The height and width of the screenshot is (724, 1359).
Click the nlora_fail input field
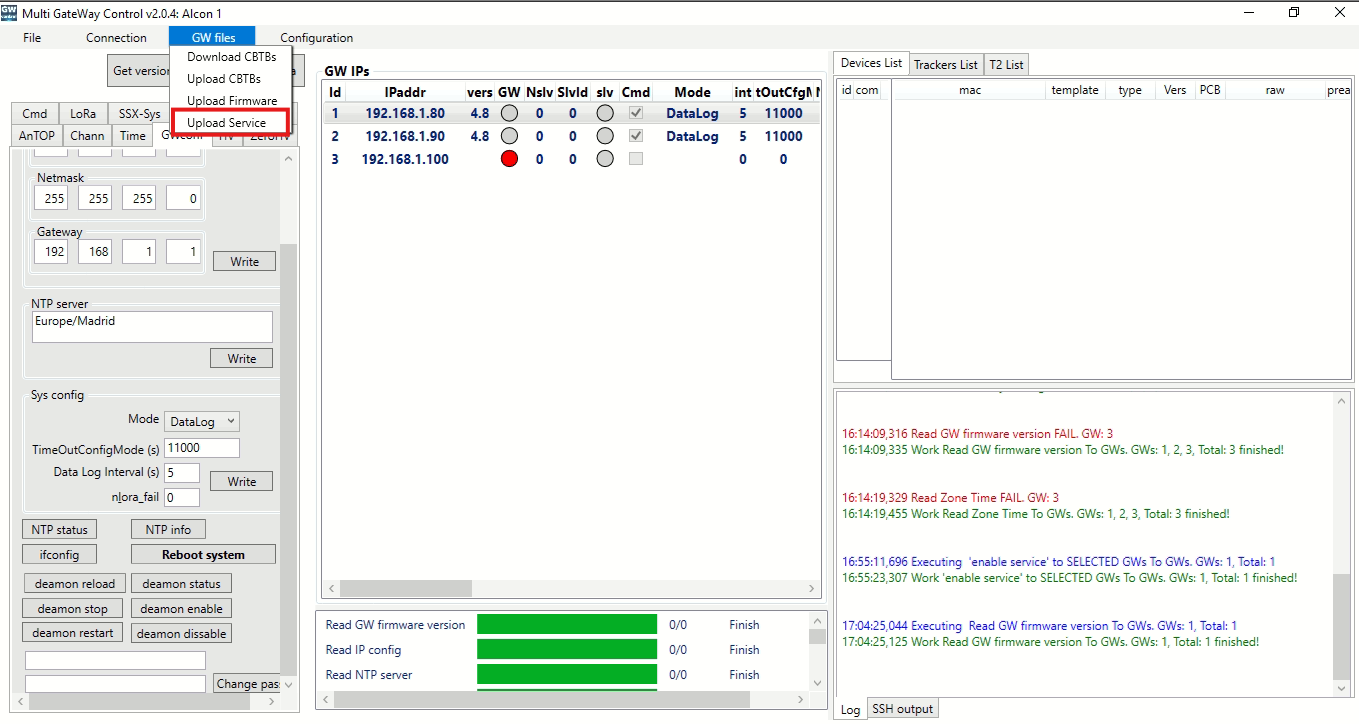(181, 497)
